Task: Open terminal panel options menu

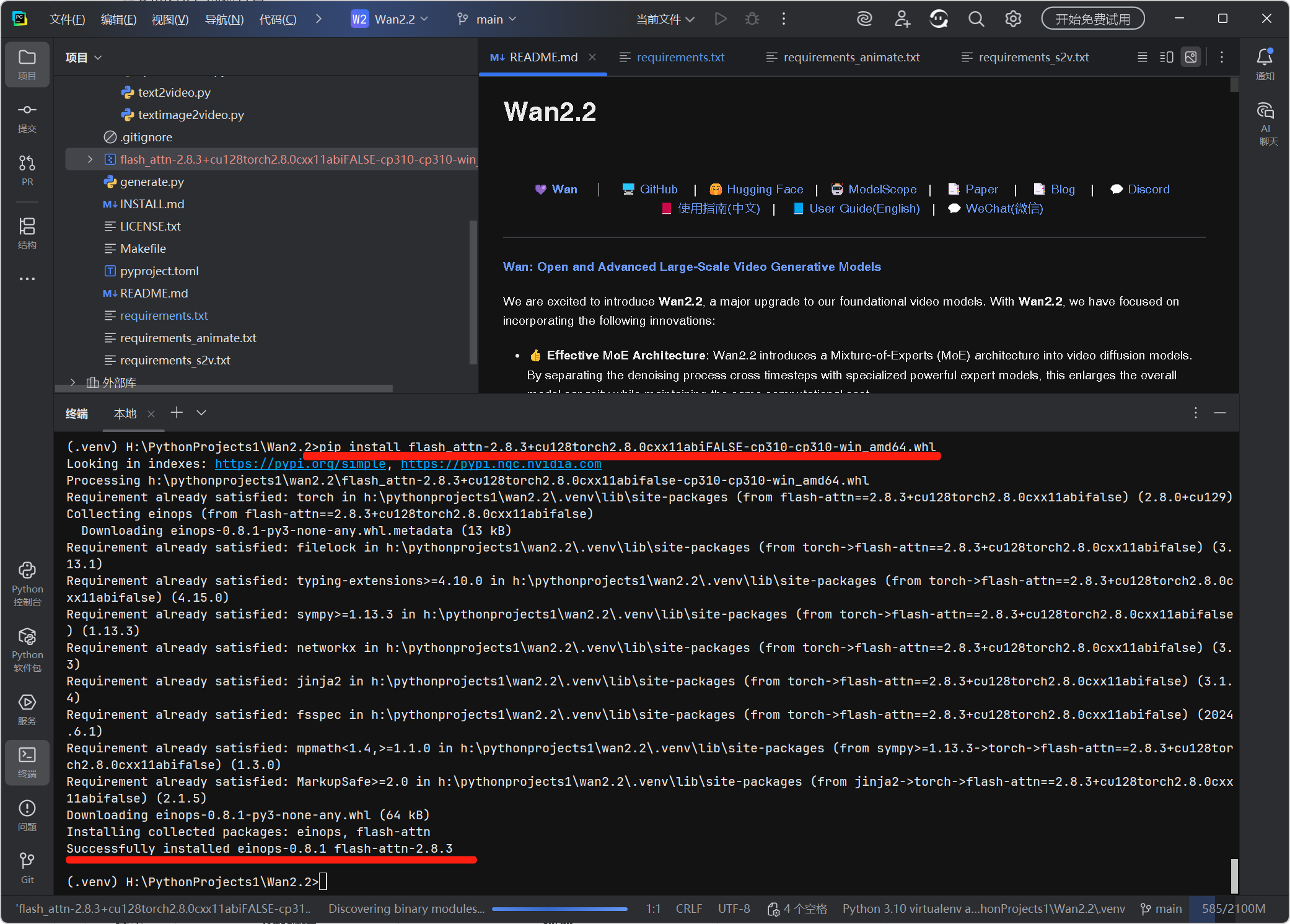Action: point(1195,413)
